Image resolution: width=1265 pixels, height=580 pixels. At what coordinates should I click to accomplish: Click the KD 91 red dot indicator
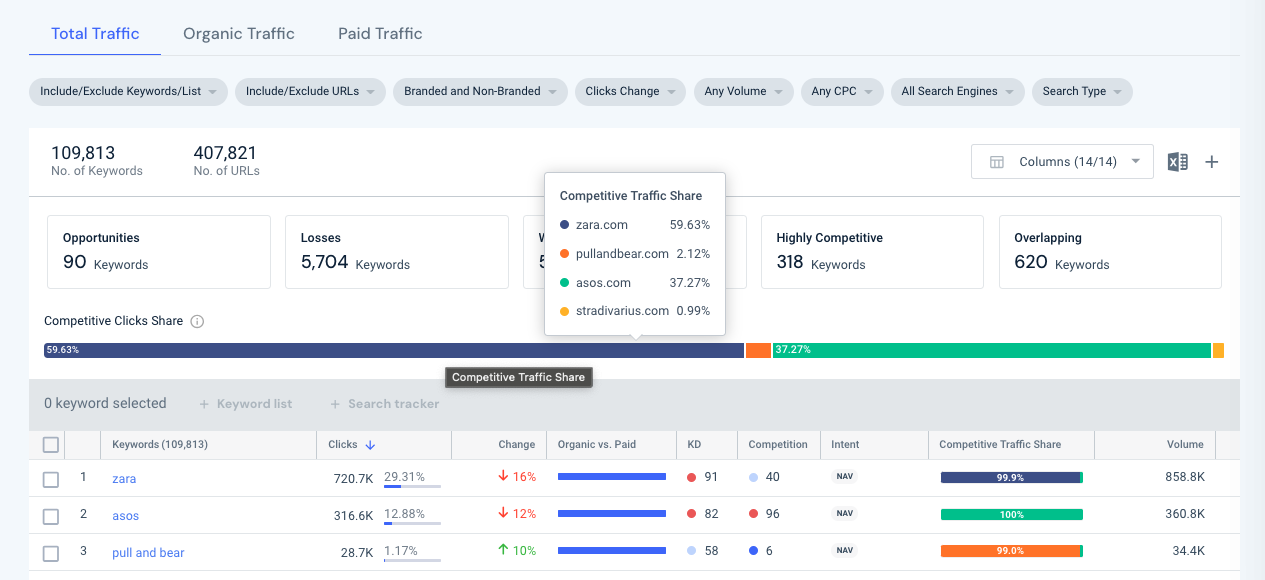(x=691, y=477)
